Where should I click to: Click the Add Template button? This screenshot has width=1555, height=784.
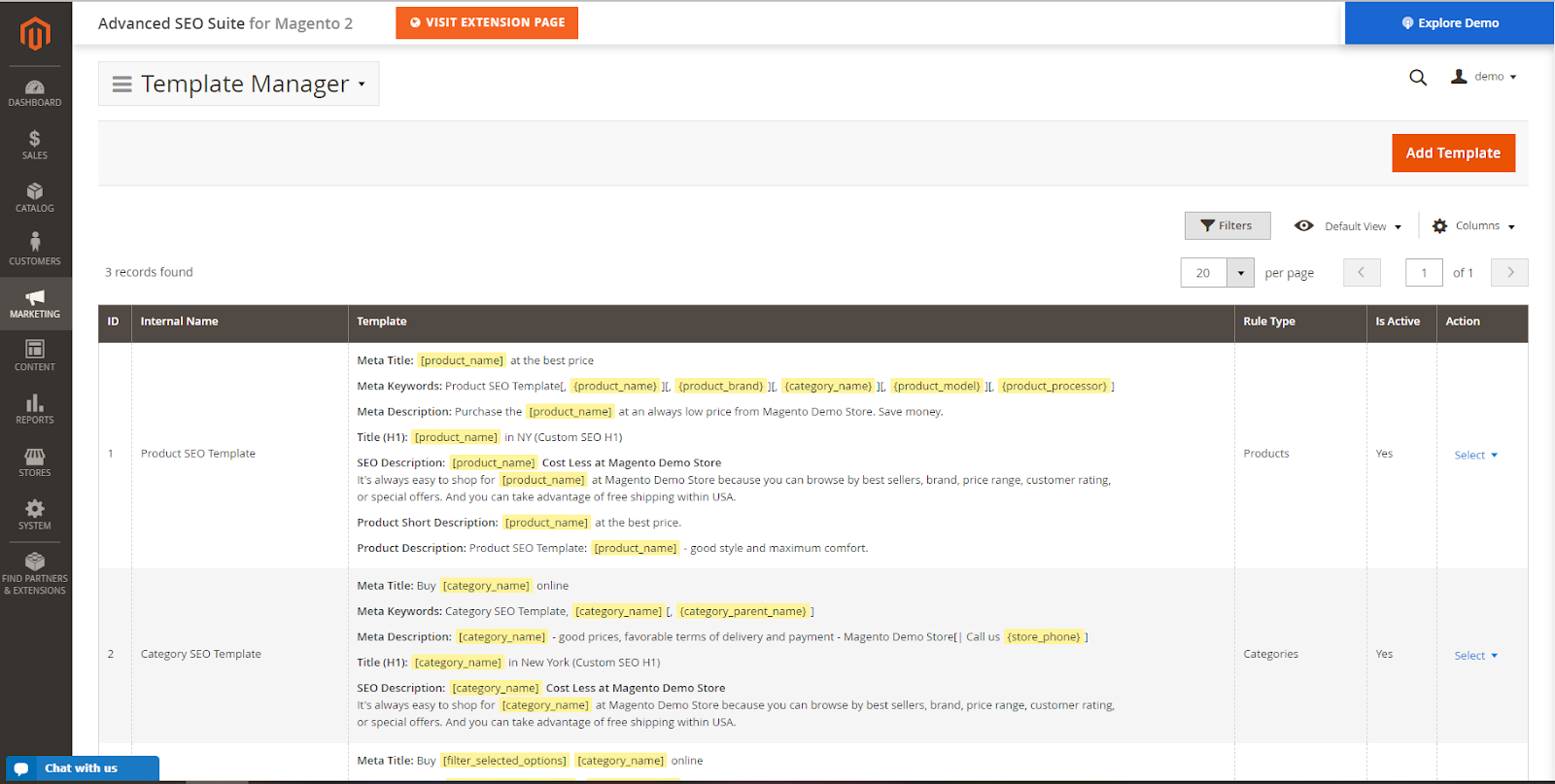coord(1453,153)
